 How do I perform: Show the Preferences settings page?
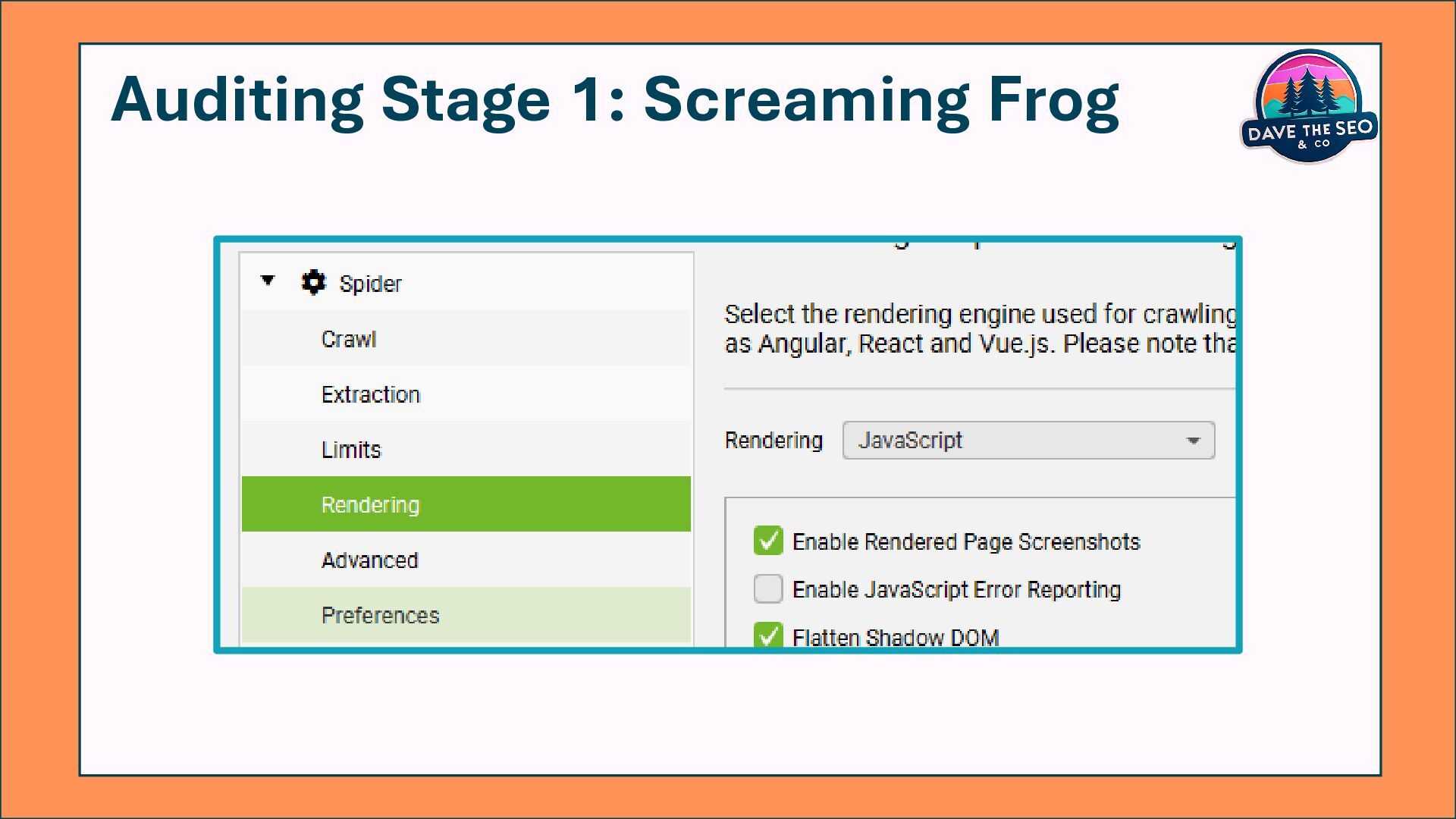[x=380, y=615]
